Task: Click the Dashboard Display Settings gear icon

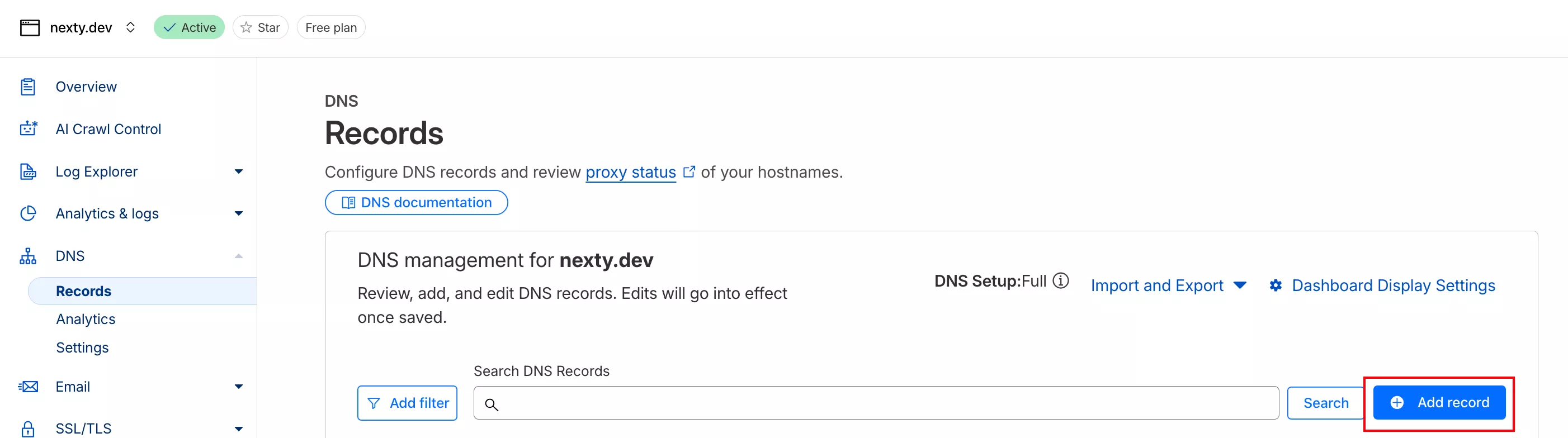Action: 1276,285
